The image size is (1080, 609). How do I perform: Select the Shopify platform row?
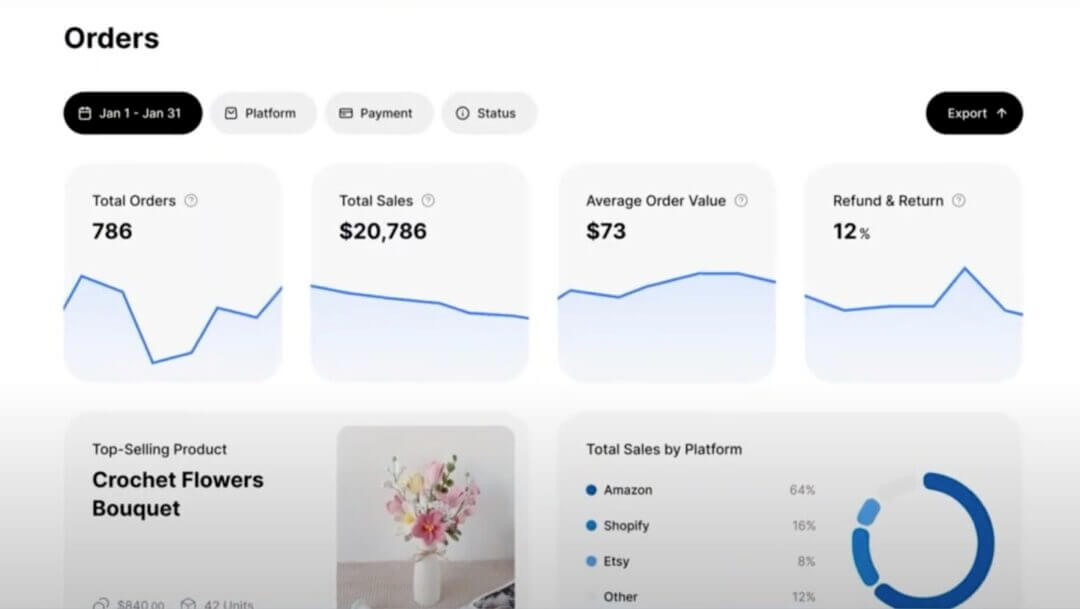point(700,526)
